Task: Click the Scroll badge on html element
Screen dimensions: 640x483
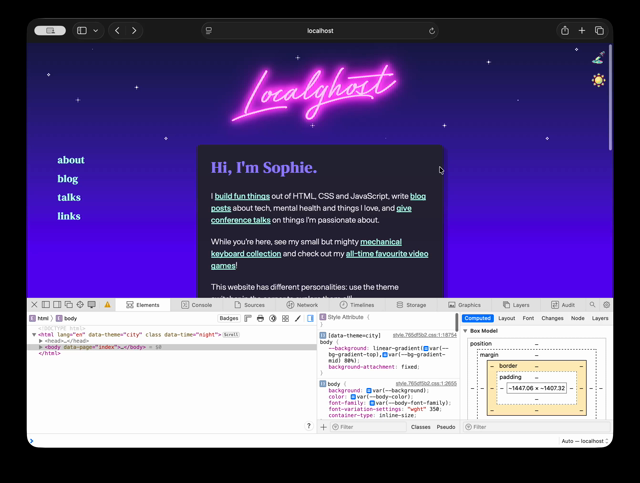Action: [231, 335]
